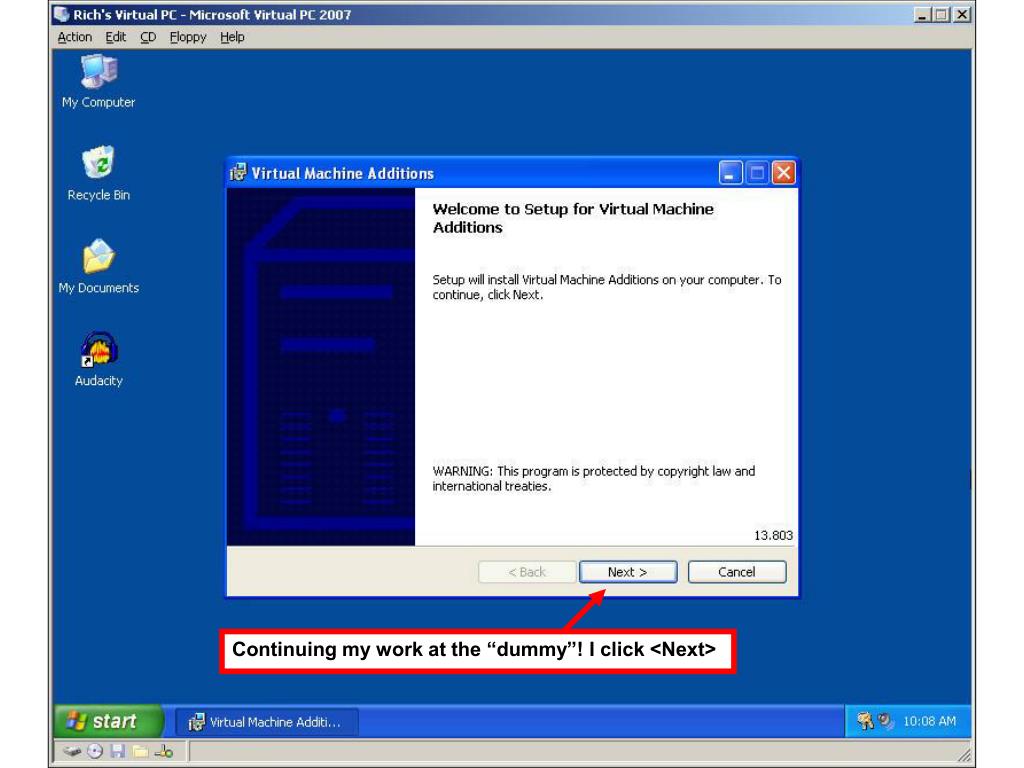Click Next to continue setup
Image resolution: width=1024 pixels, height=768 pixels.
point(628,572)
